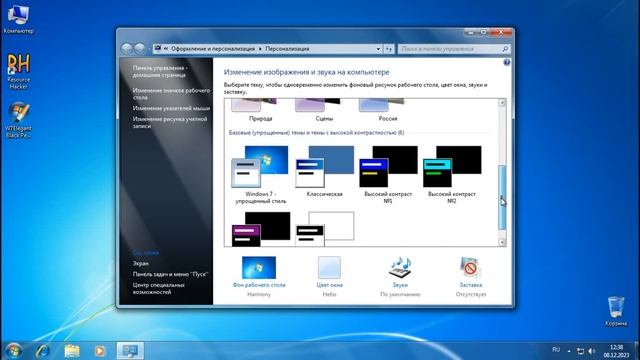Open the network tray icon
The width and height of the screenshot is (640, 360).
point(580,351)
